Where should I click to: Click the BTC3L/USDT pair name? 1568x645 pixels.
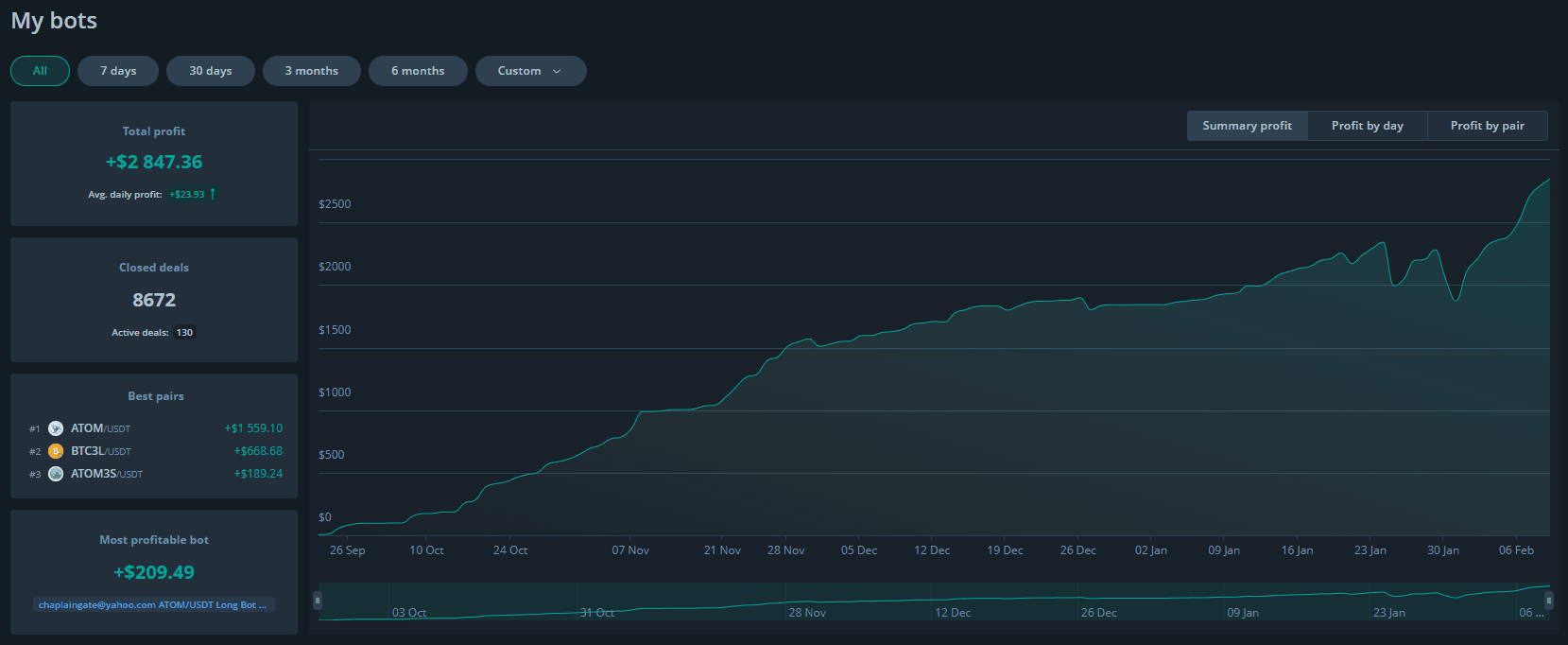(101, 451)
